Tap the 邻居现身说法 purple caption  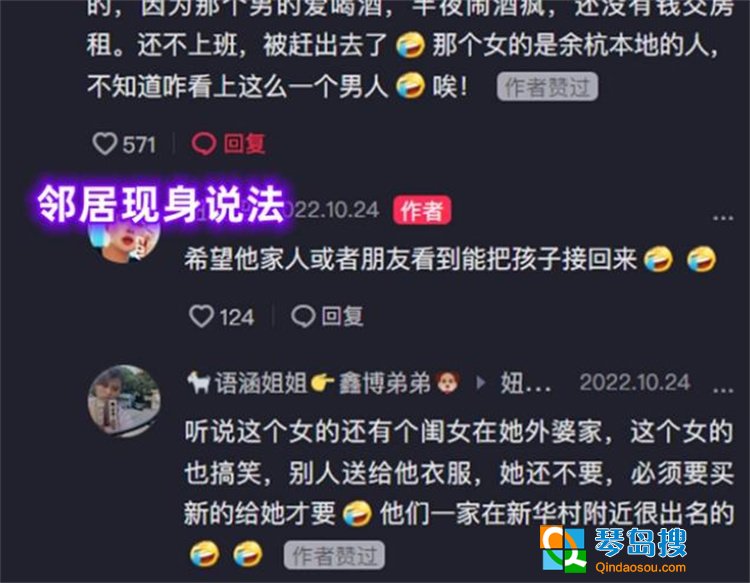pyautogui.click(x=162, y=204)
